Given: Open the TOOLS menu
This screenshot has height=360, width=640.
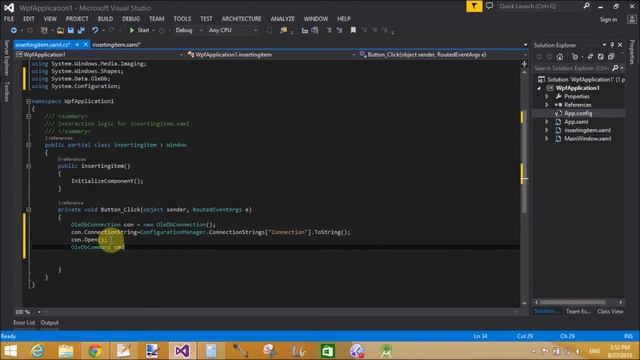Looking at the screenshot, I should (x=182, y=19).
